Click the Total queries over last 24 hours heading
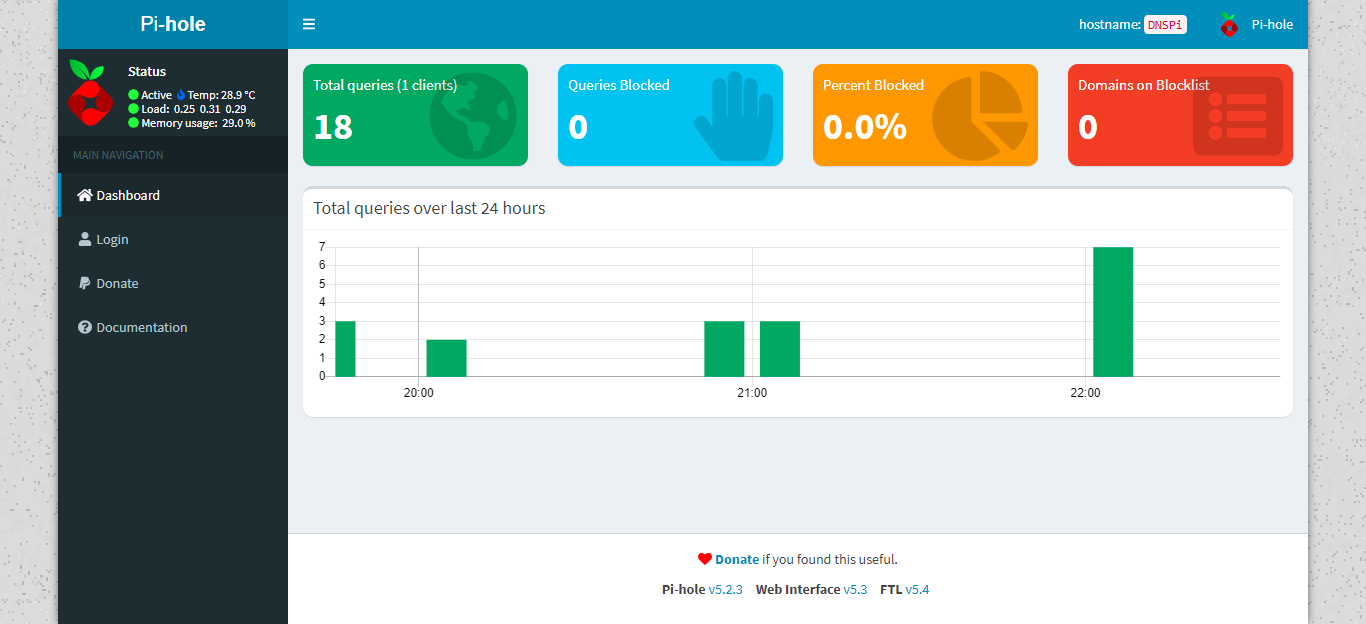 429,208
